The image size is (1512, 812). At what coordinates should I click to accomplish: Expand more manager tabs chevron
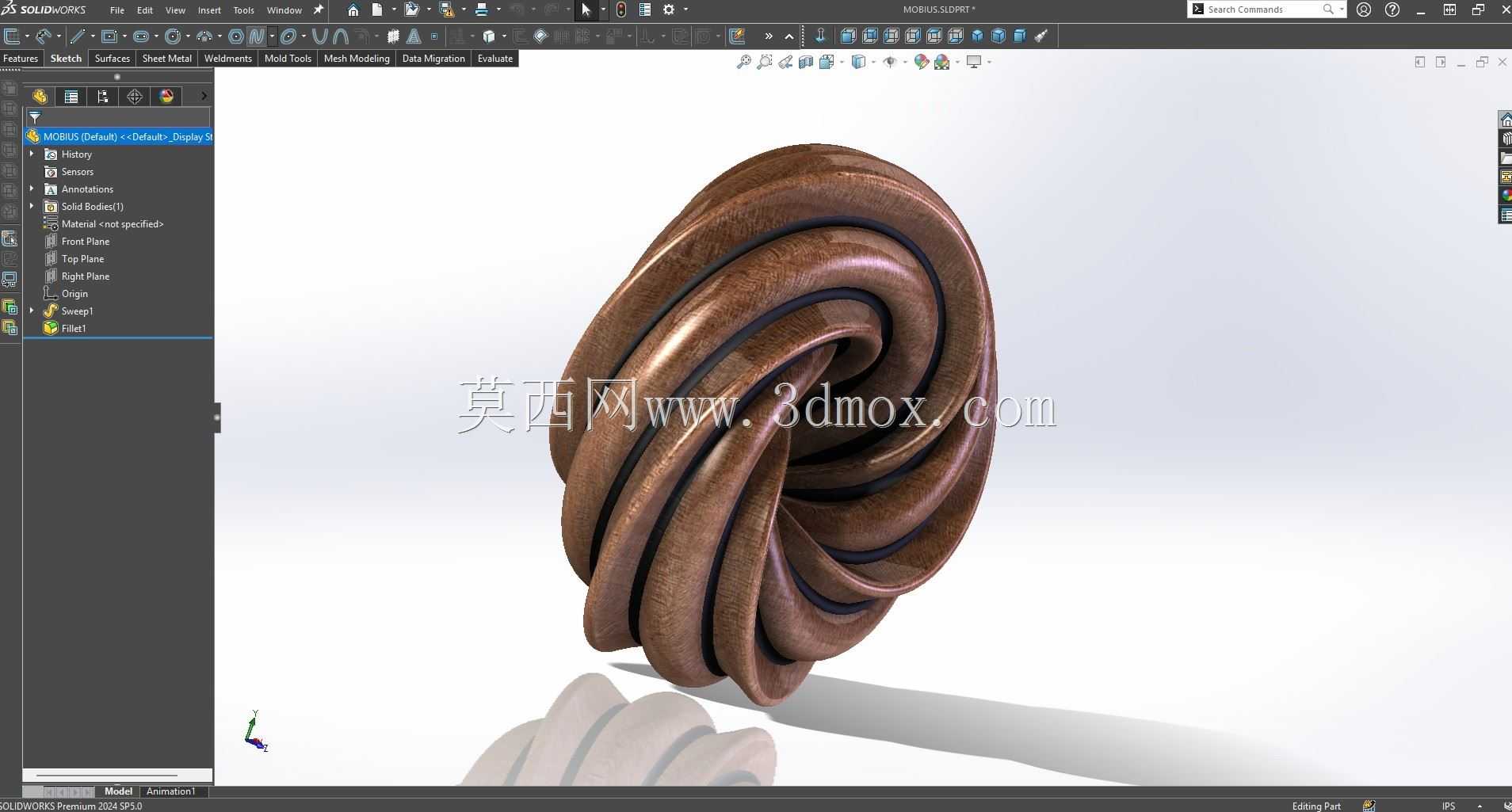pyautogui.click(x=204, y=96)
